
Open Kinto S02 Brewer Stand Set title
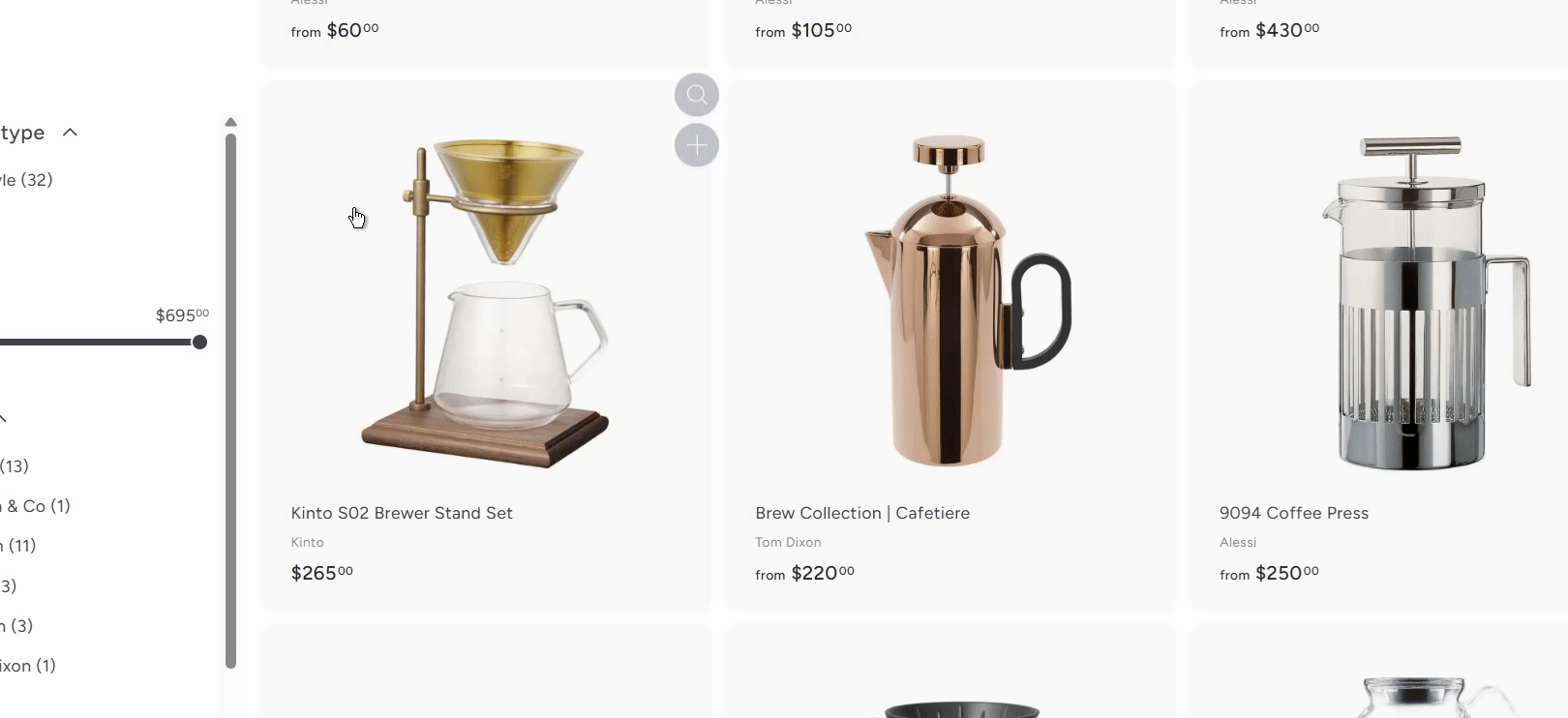402,513
